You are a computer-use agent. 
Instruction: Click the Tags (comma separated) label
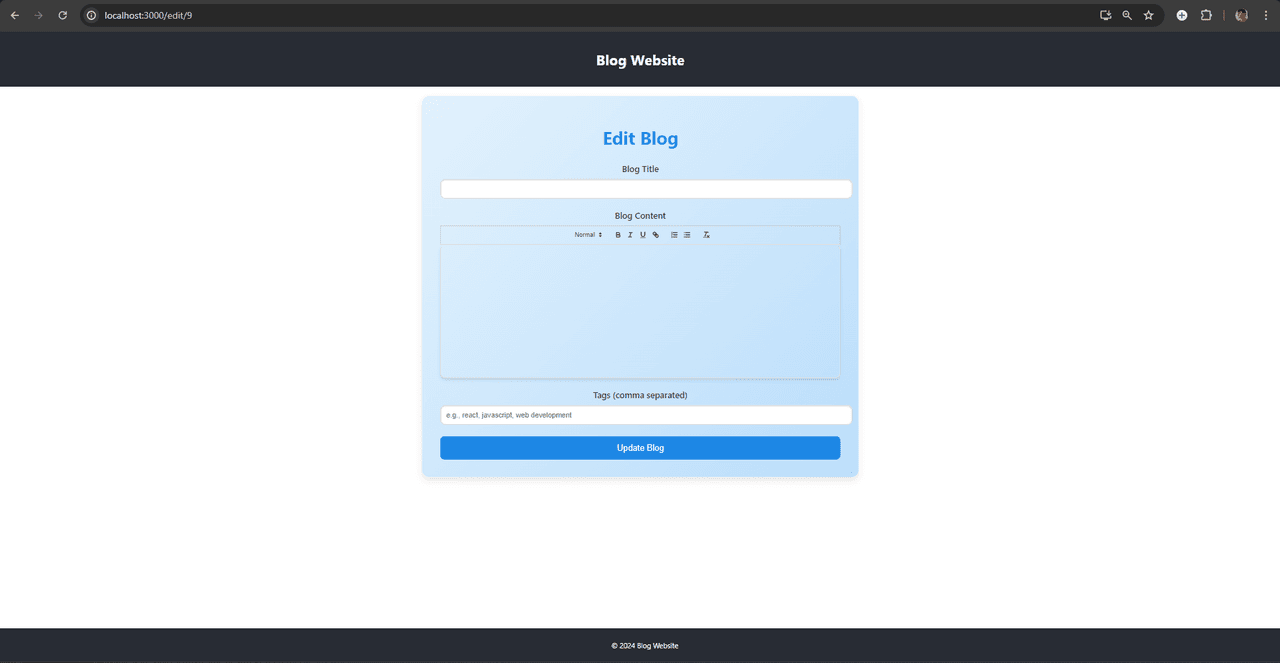pos(640,395)
